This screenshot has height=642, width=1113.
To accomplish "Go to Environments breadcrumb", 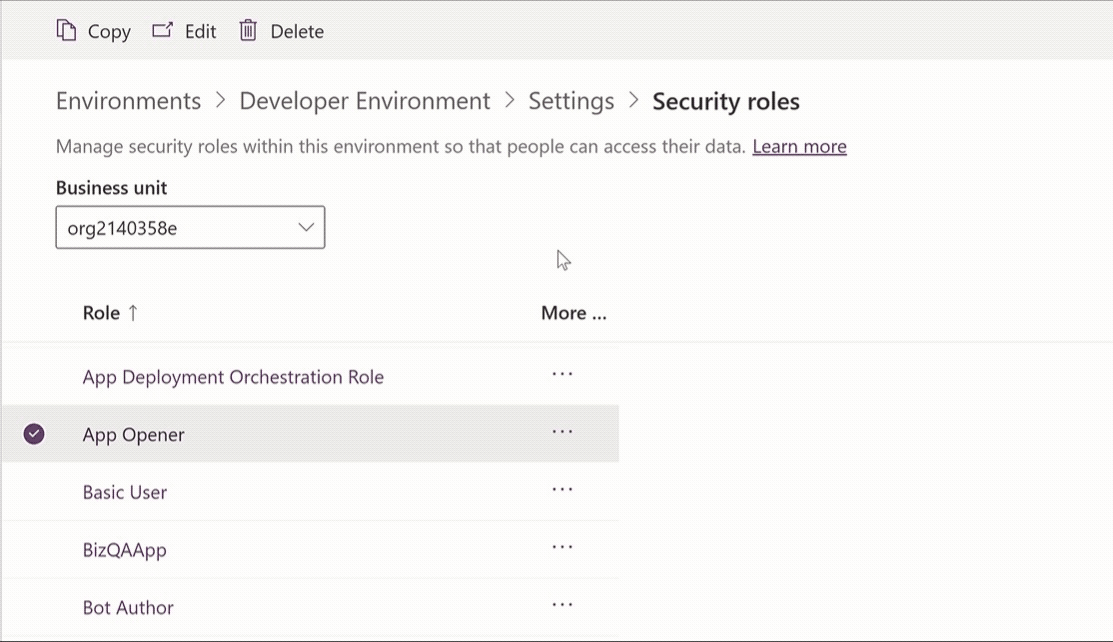I will click(x=128, y=101).
